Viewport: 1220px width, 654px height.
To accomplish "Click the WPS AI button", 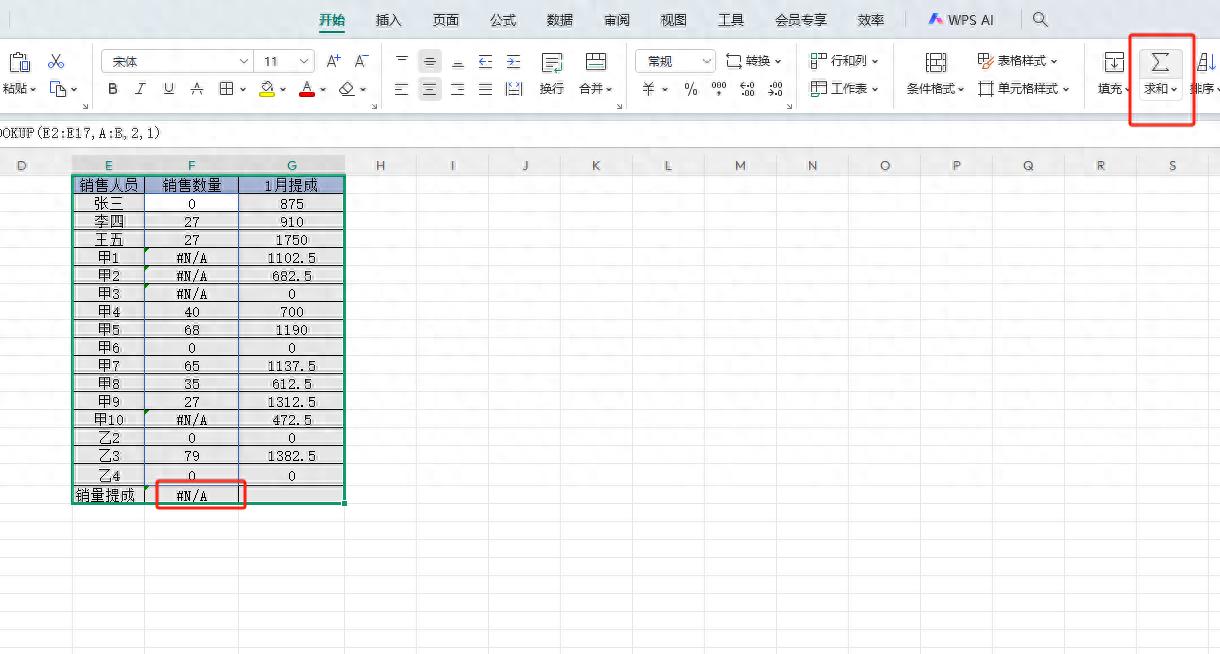I will (961, 20).
